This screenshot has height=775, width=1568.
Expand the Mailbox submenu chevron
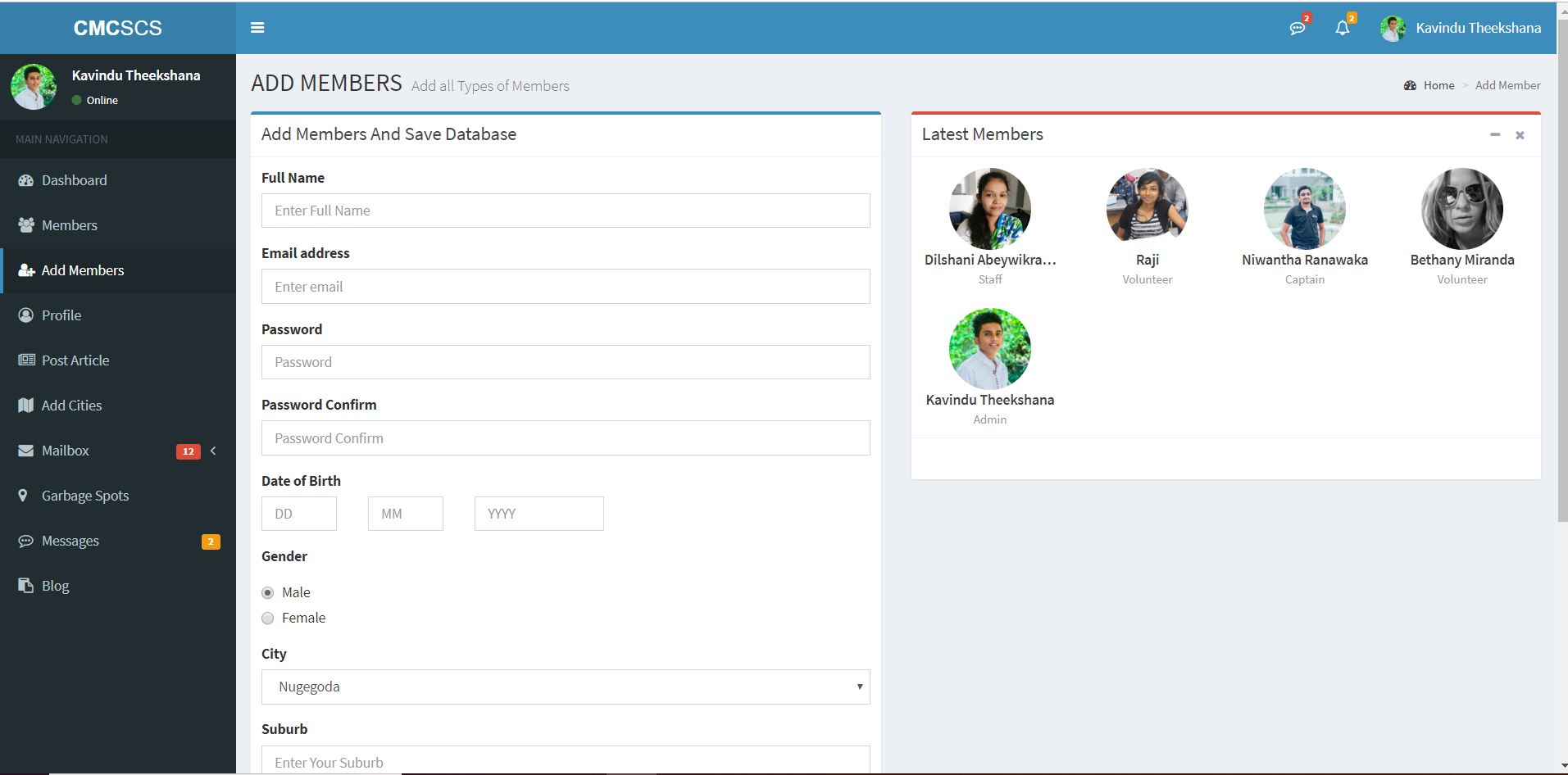point(214,451)
